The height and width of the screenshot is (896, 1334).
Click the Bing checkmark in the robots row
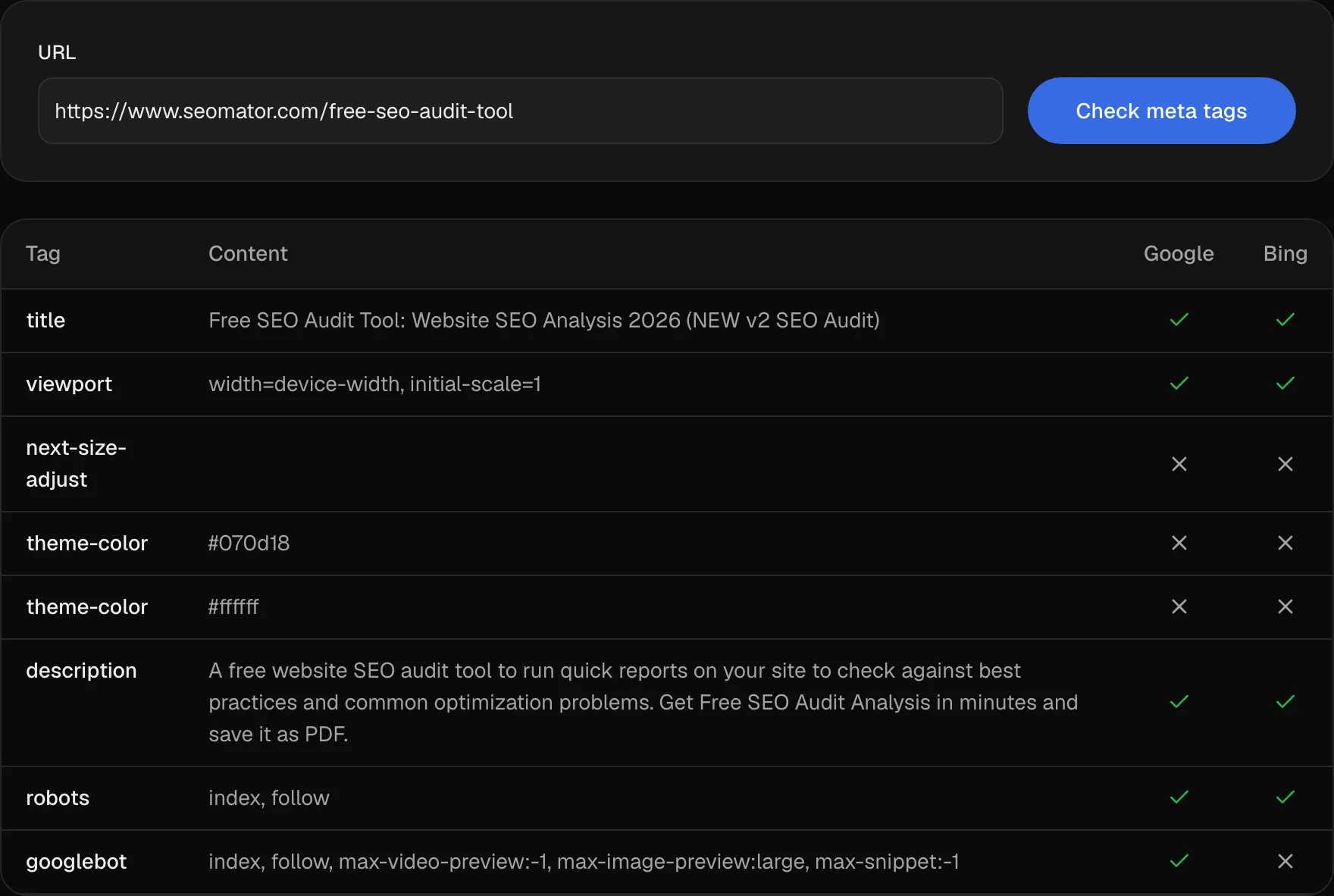(x=1285, y=797)
